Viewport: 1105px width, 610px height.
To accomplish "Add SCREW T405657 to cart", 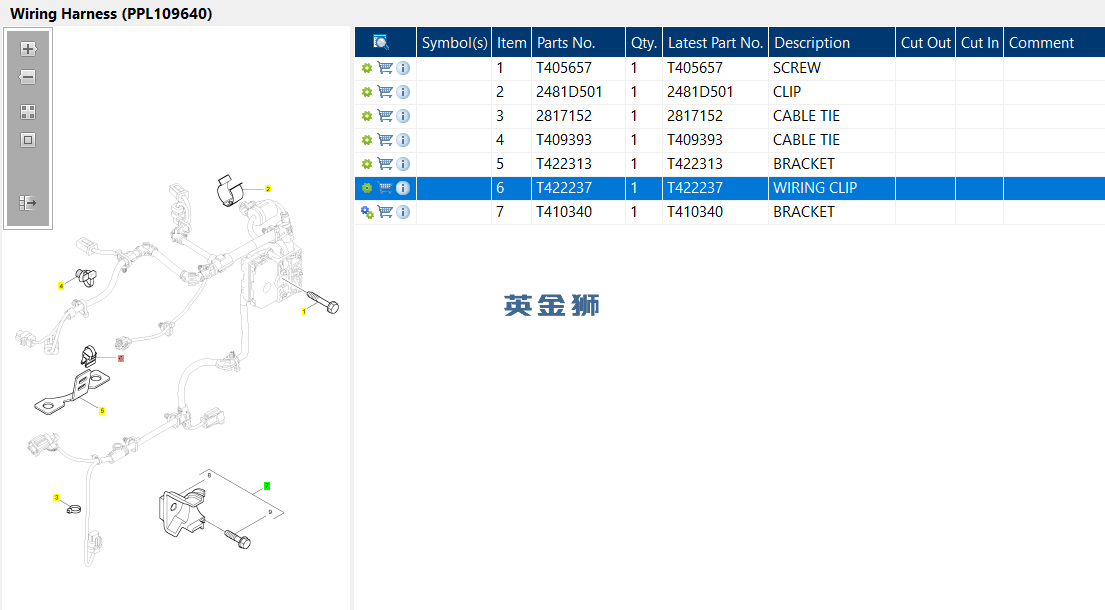I will (x=385, y=68).
